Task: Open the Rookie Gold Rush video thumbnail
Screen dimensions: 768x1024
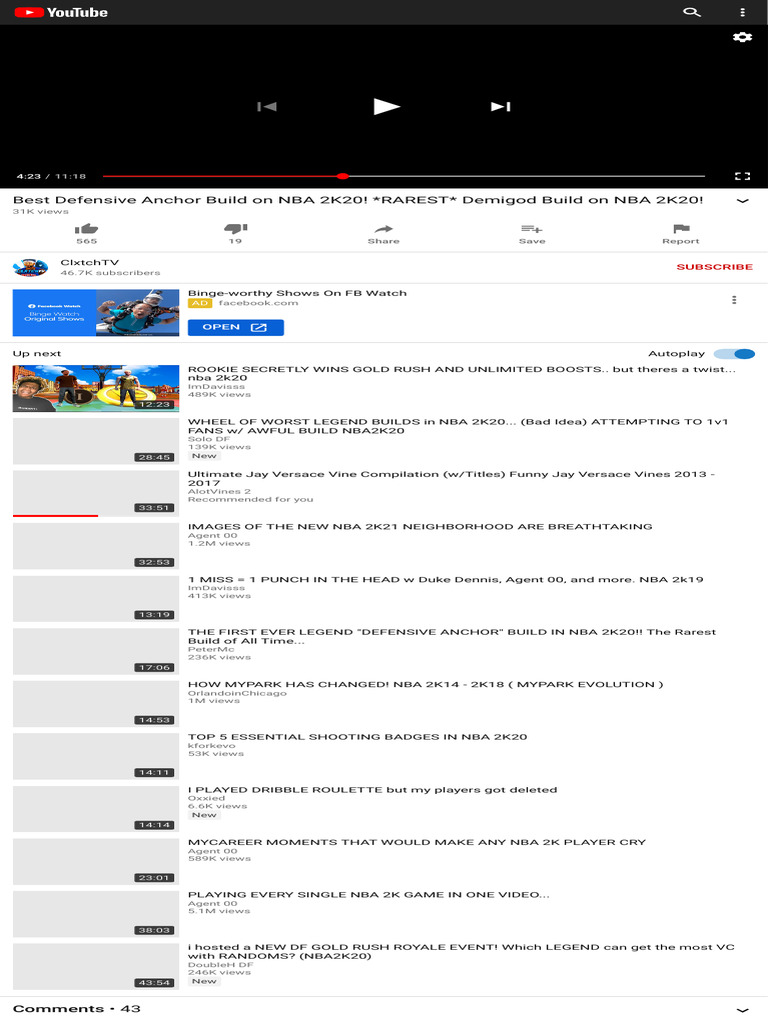Action: (x=96, y=389)
